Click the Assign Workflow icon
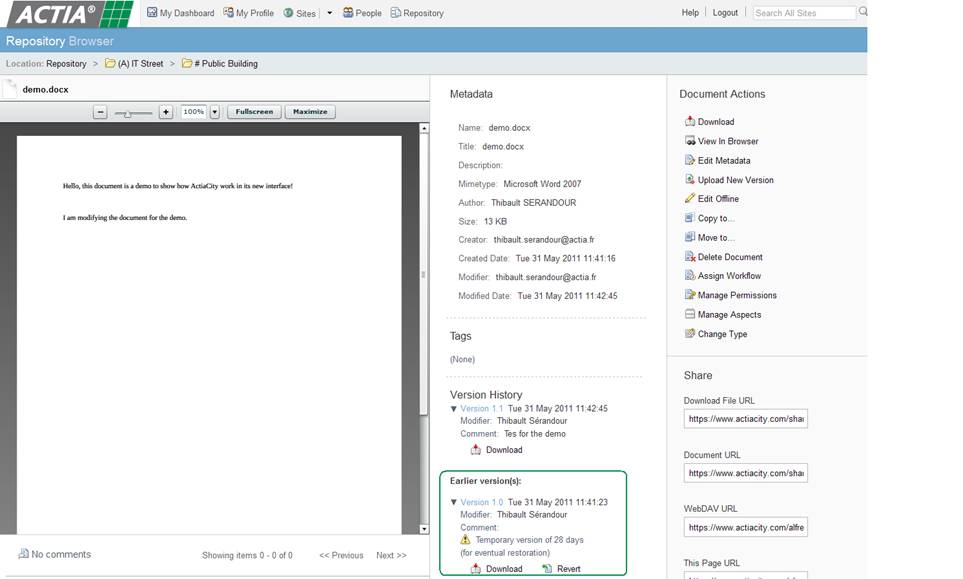963x579 pixels. [689, 276]
